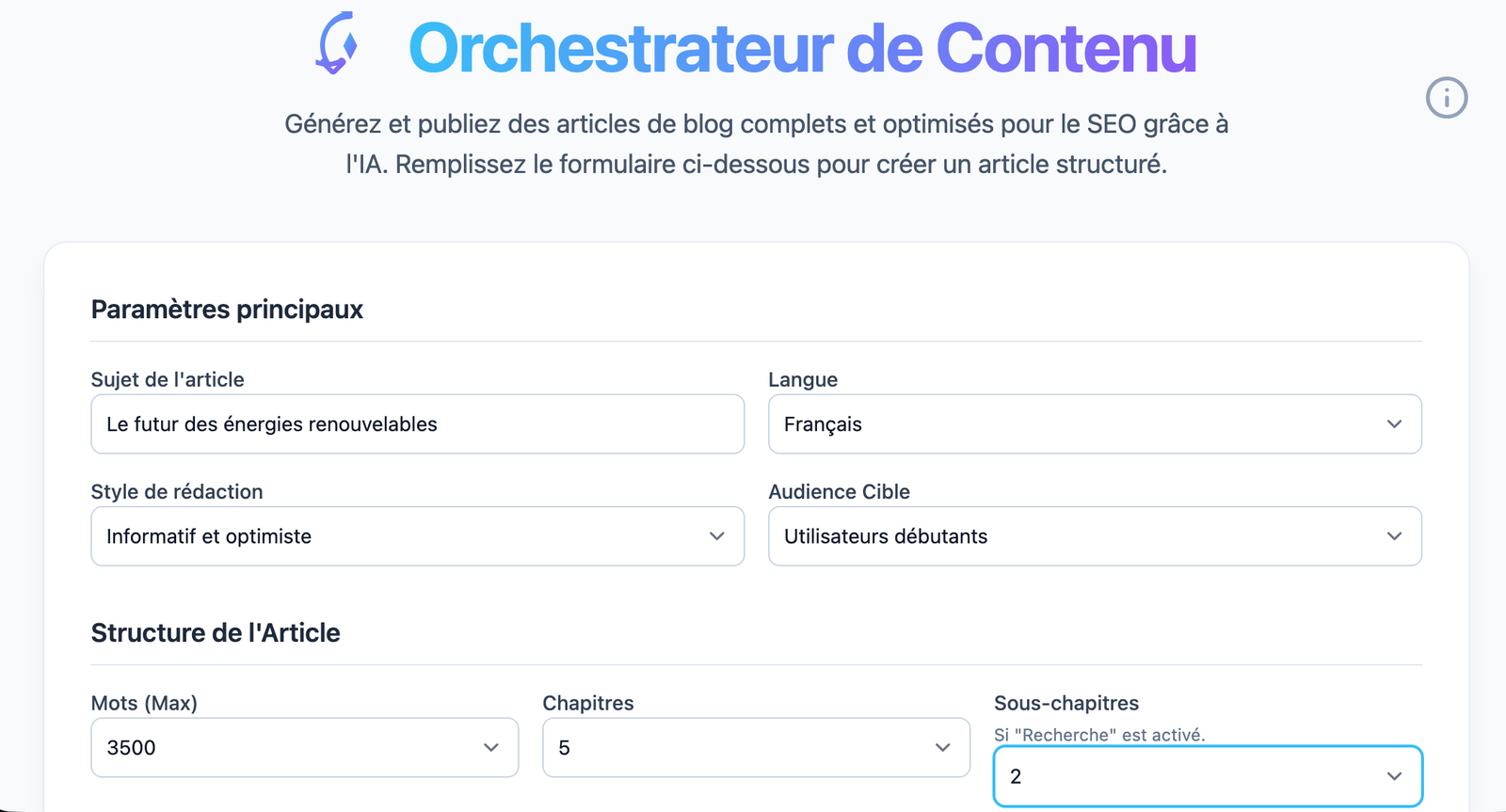
Task: Click the Style de rédaction chevron arrow
Action: (x=717, y=536)
